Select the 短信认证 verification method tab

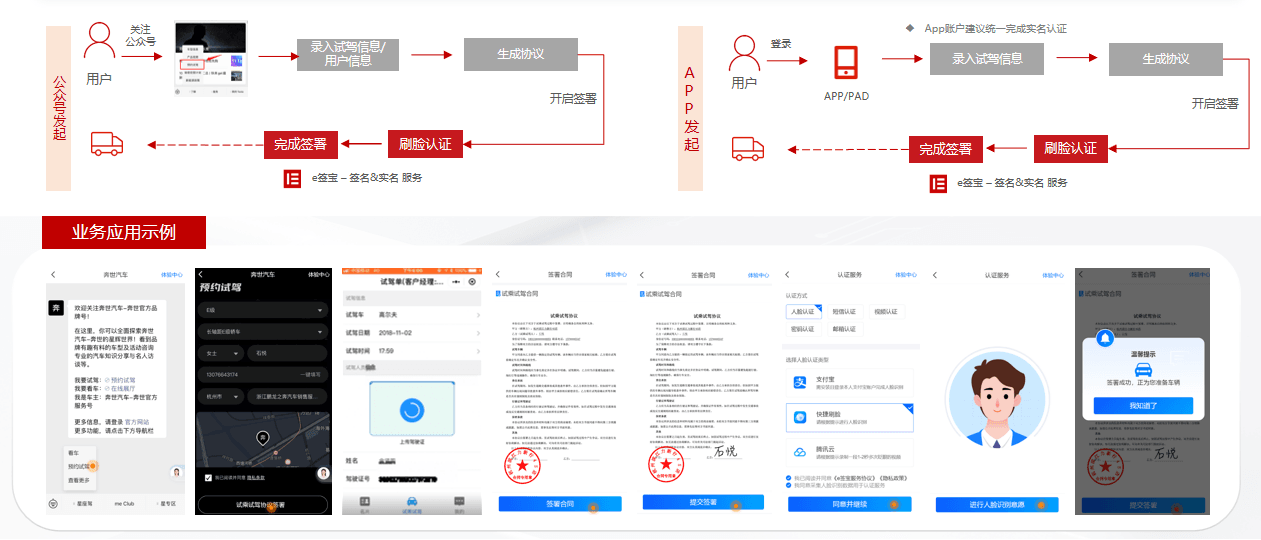[x=845, y=312]
